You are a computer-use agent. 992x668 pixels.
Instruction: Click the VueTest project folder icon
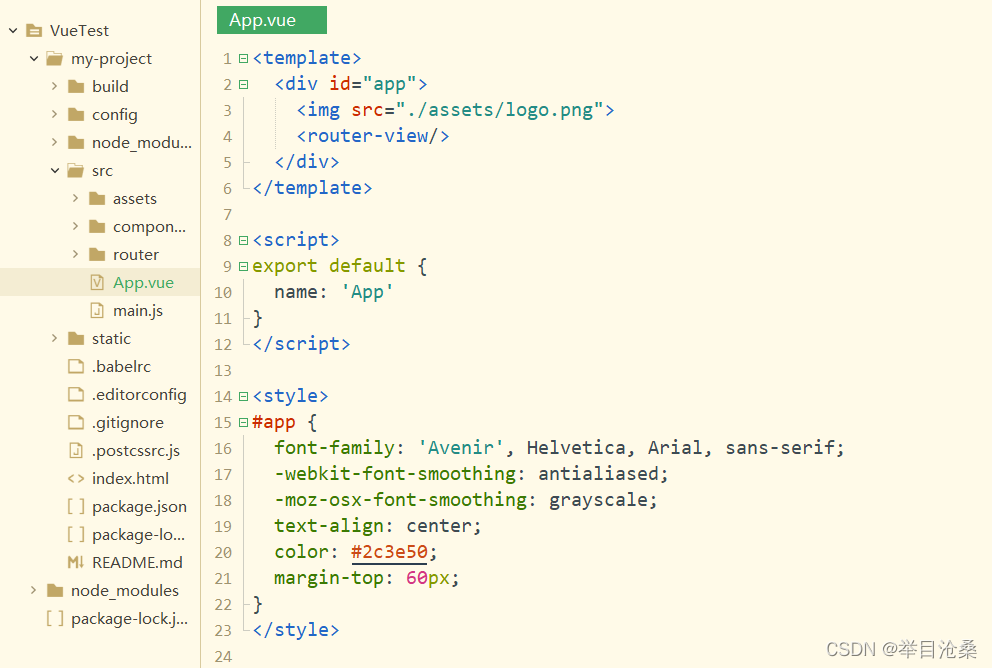click(34, 30)
